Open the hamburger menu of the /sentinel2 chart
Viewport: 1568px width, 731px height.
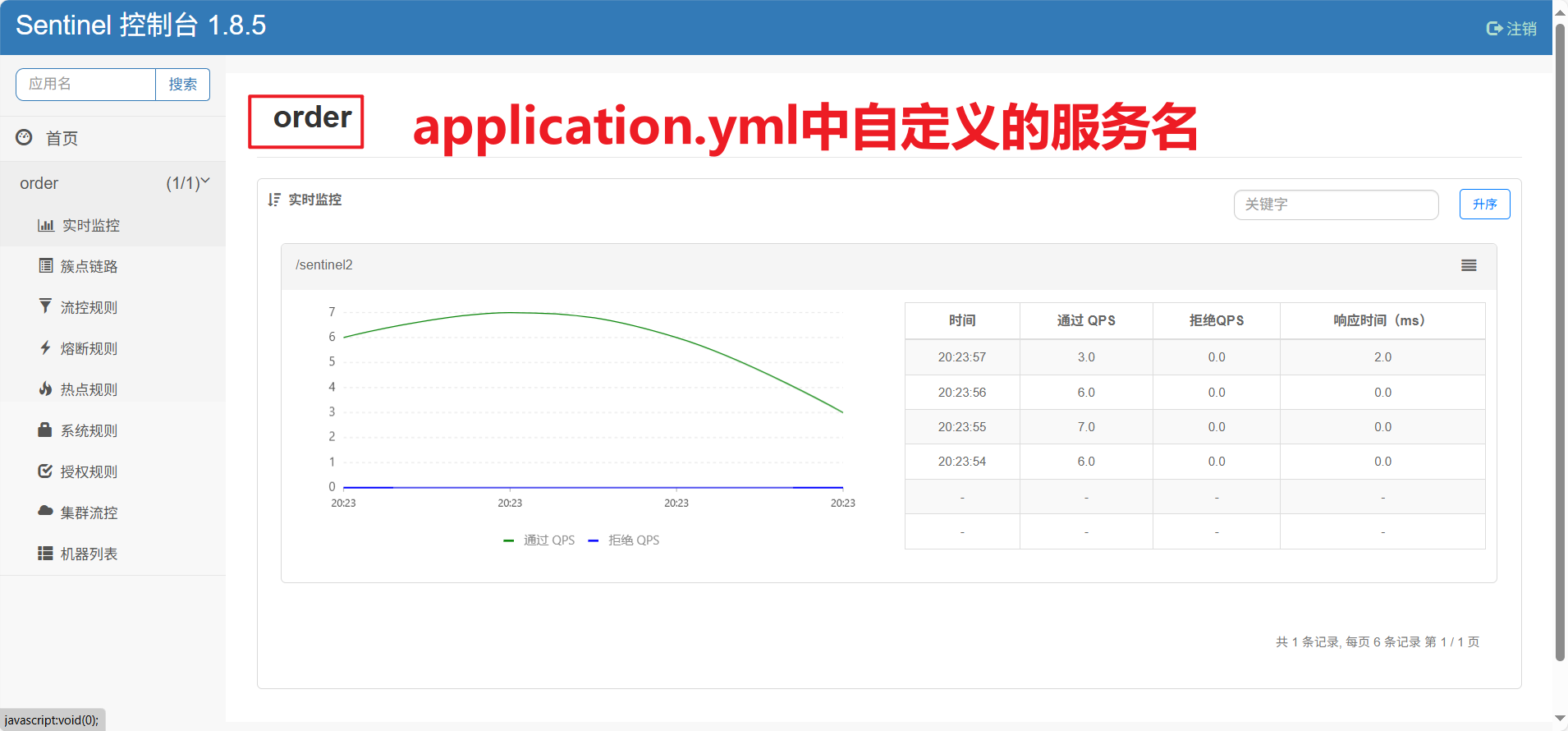pyautogui.click(x=1469, y=265)
